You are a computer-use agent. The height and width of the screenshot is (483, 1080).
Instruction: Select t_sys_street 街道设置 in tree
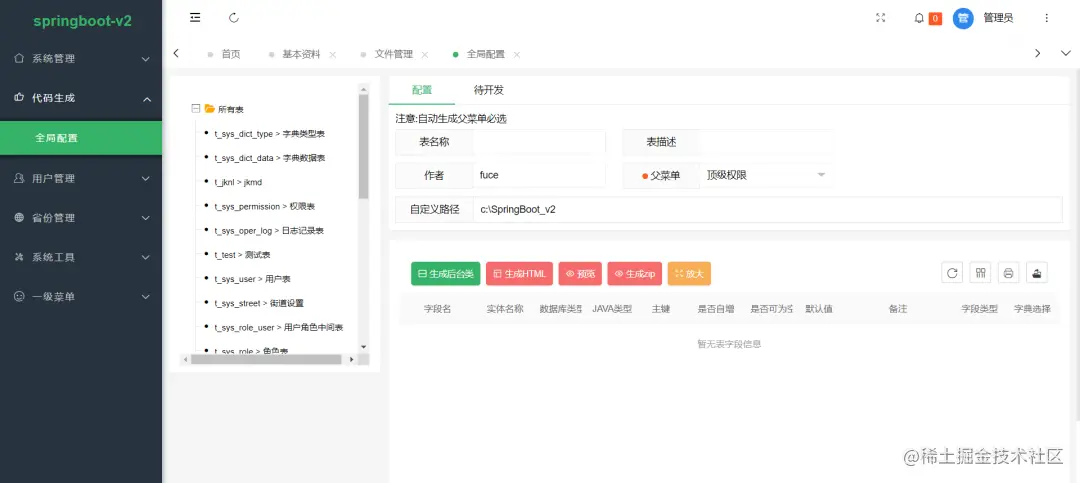(258, 303)
